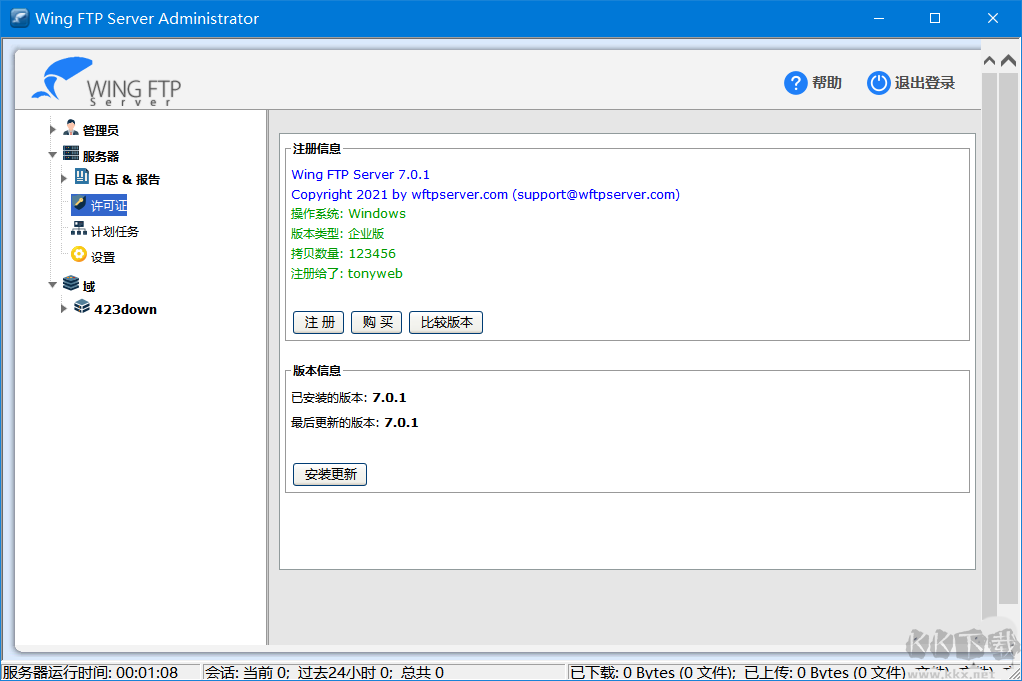The height and width of the screenshot is (681, 1022).
Task: Click the 已安装的版本: 7.0.1 line
Action: tap(348, 398)
